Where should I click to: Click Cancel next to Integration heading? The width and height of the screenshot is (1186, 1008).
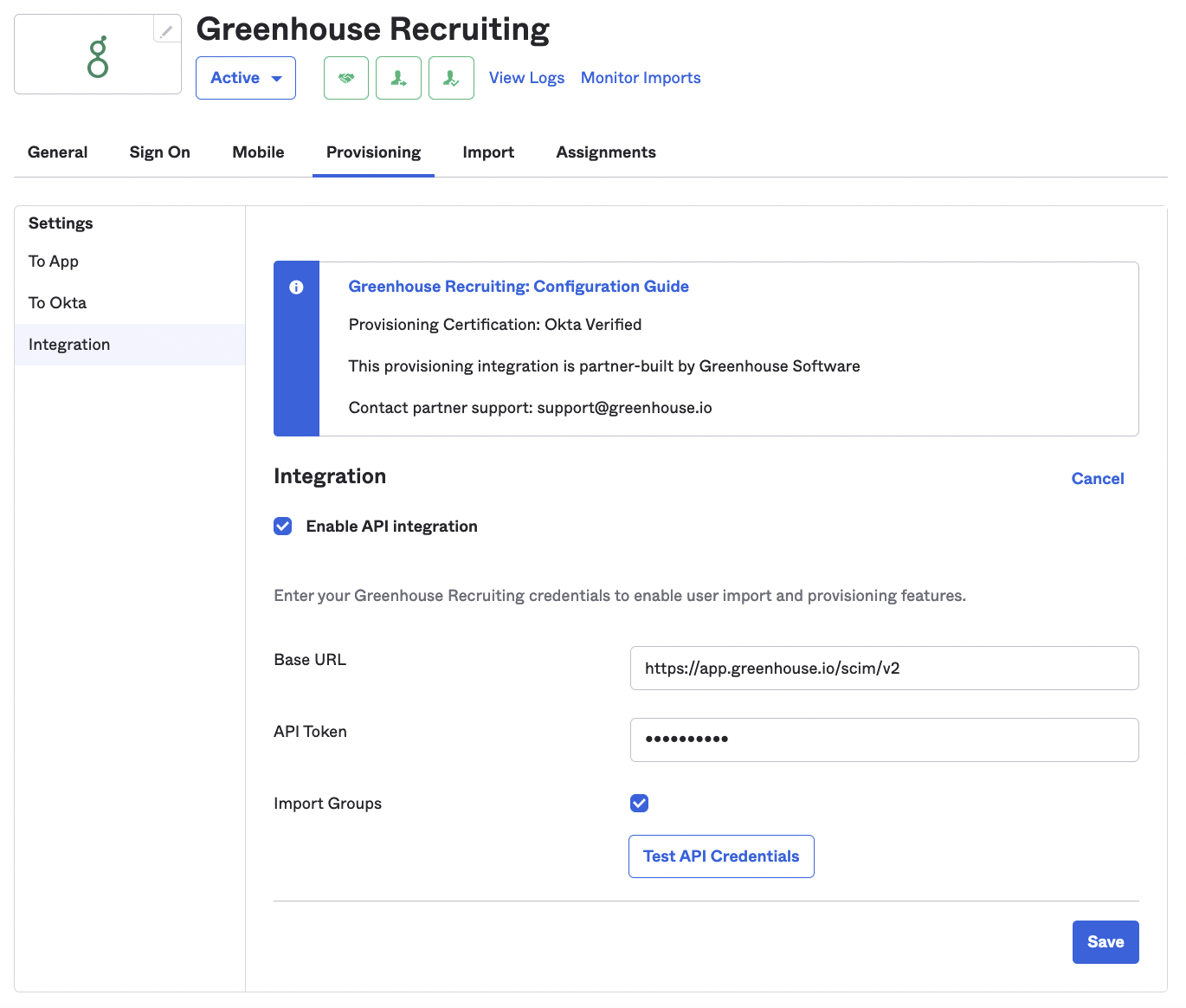1098,479
